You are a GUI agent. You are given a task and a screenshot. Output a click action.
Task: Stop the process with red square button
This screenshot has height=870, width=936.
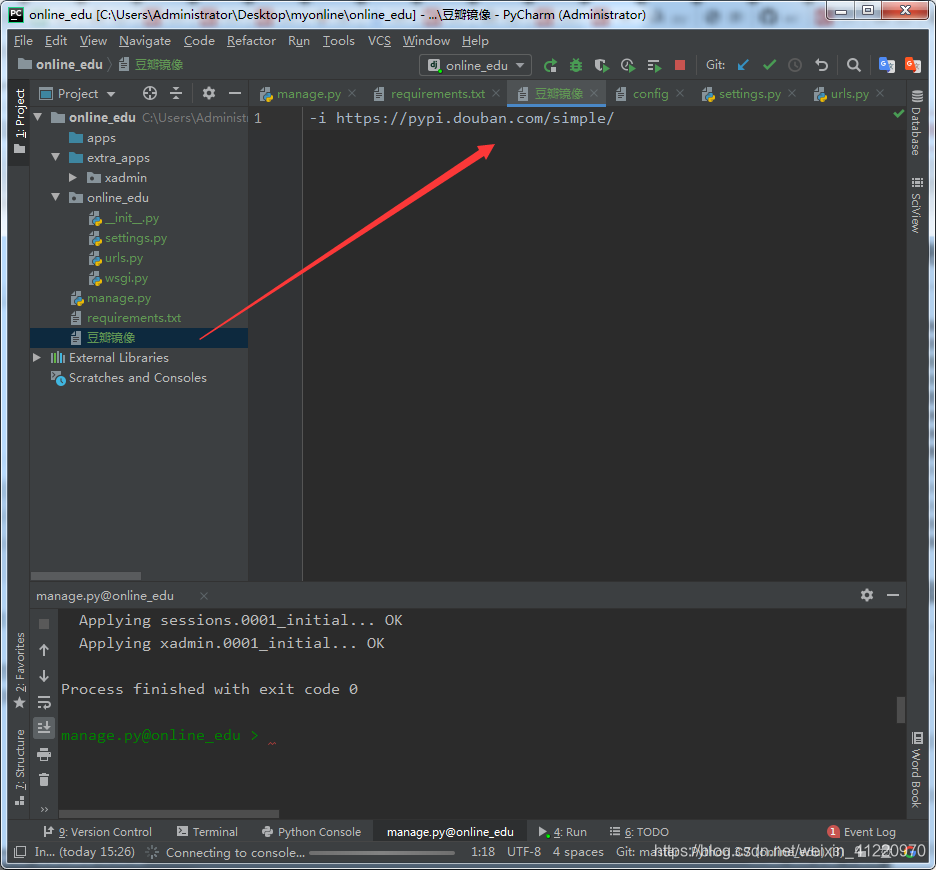[x=679, y=65]
